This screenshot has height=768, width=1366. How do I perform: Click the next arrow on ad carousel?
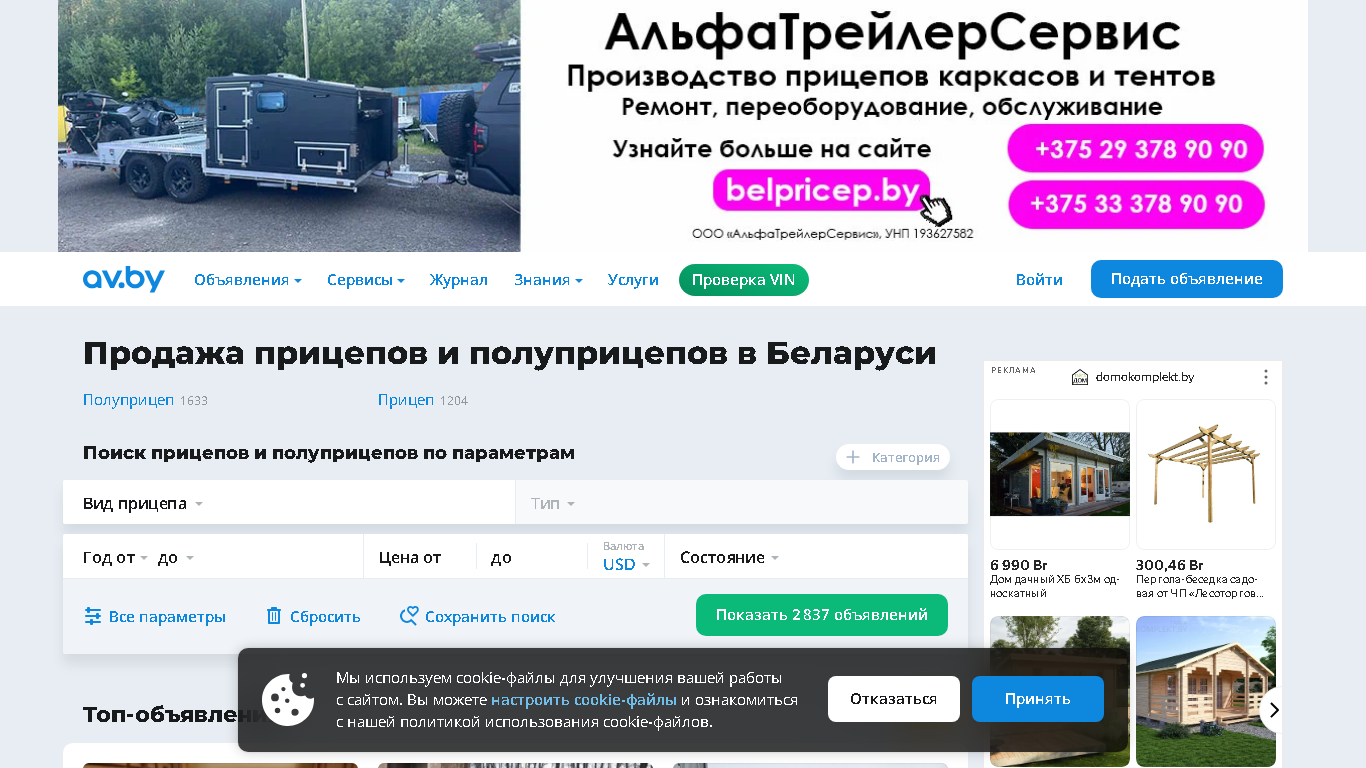point(1273,710)
